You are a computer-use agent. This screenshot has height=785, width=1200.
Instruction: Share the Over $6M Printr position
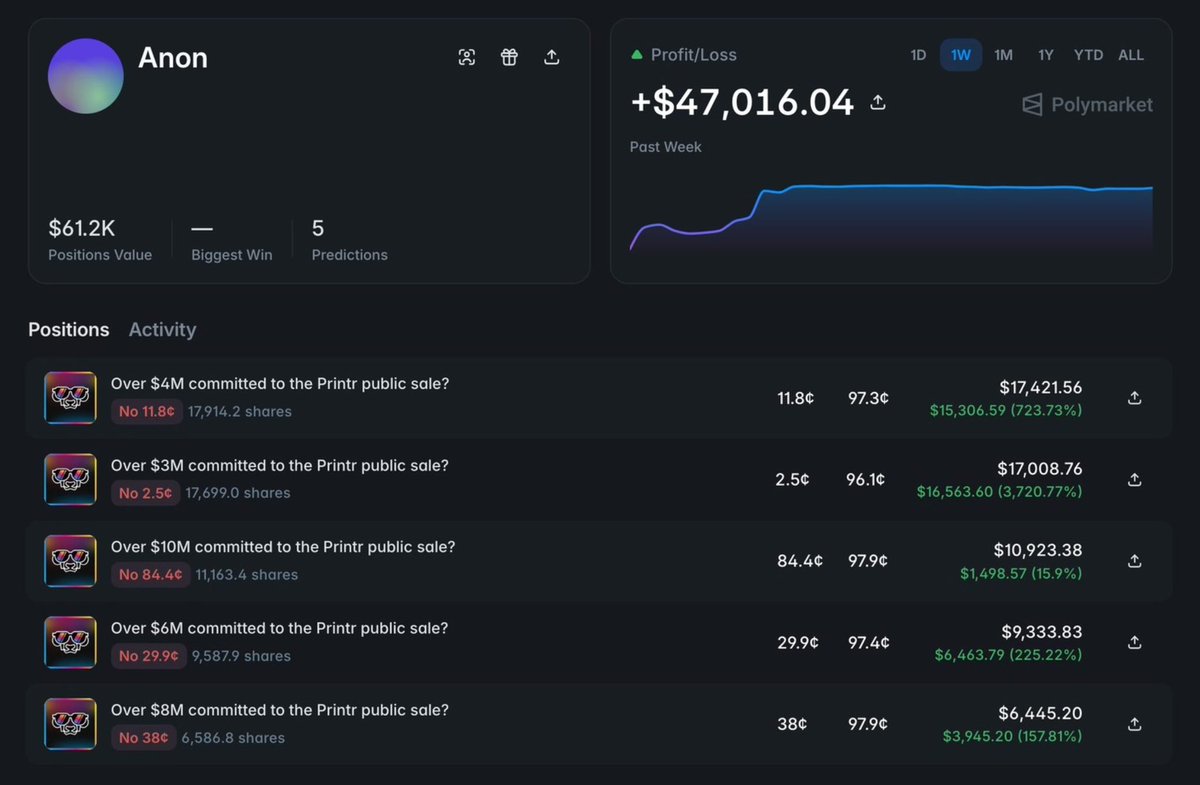pyautogui.click(x=1134, y=643)
